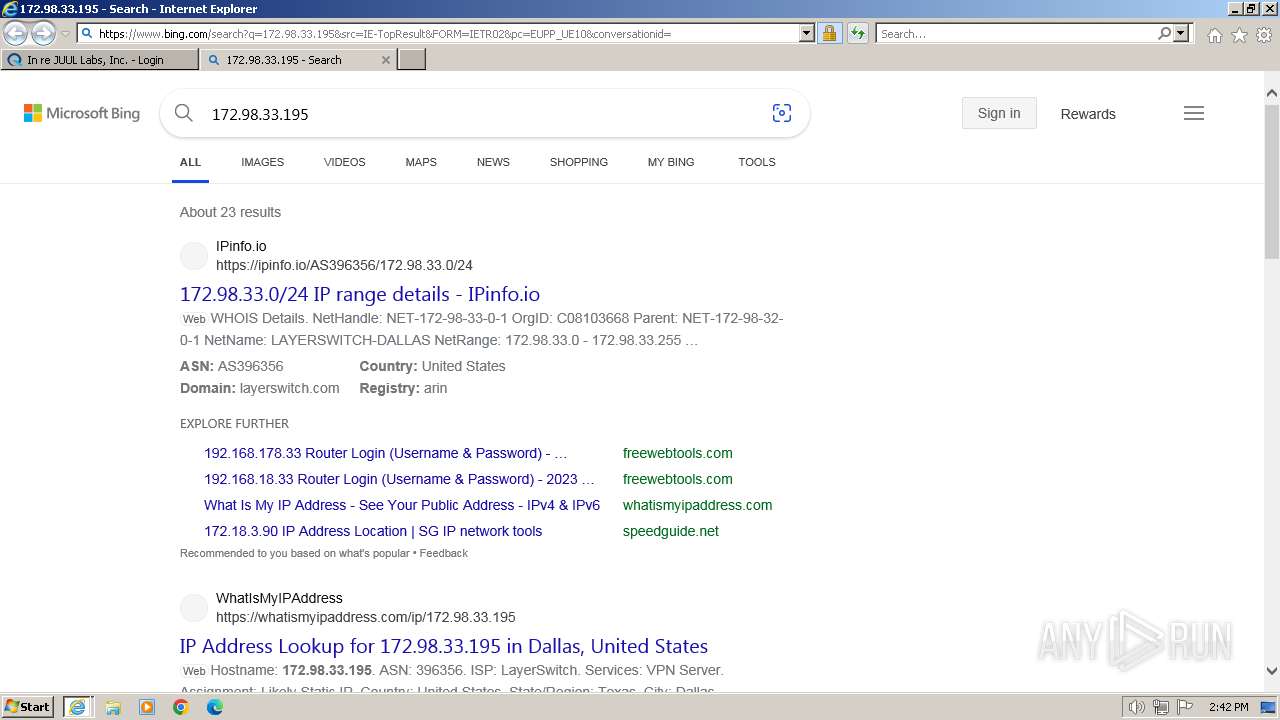Close the 172.98.33.195 Search tab

click(386, 60)
